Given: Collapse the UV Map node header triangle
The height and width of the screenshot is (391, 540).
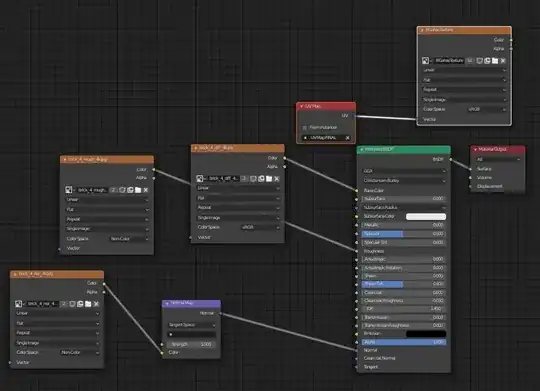Looking at the screenshot, I should click(301, 106).
